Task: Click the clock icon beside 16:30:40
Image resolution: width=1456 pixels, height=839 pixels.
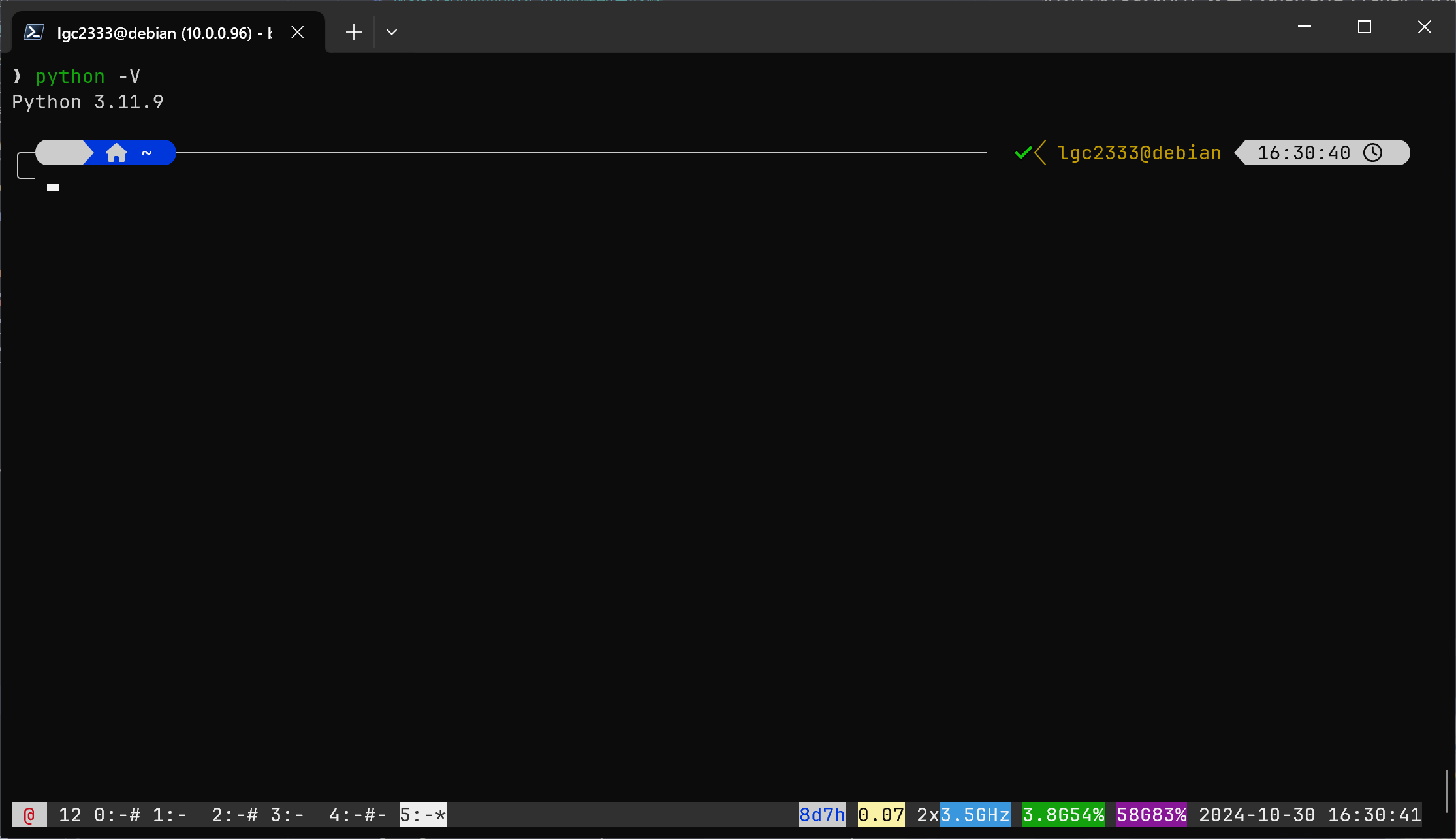Action: tap(1372, 153)
